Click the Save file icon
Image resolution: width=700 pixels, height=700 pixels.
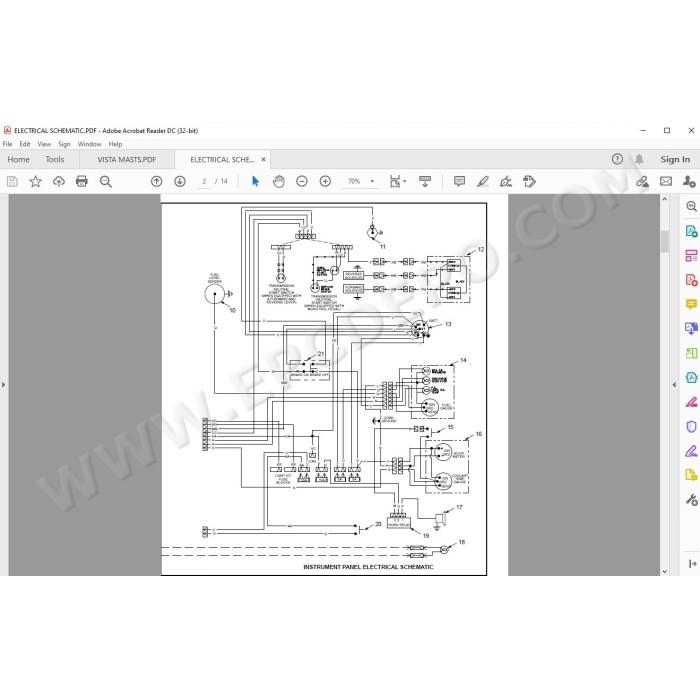pyautogui.click(x=12, y=181)
